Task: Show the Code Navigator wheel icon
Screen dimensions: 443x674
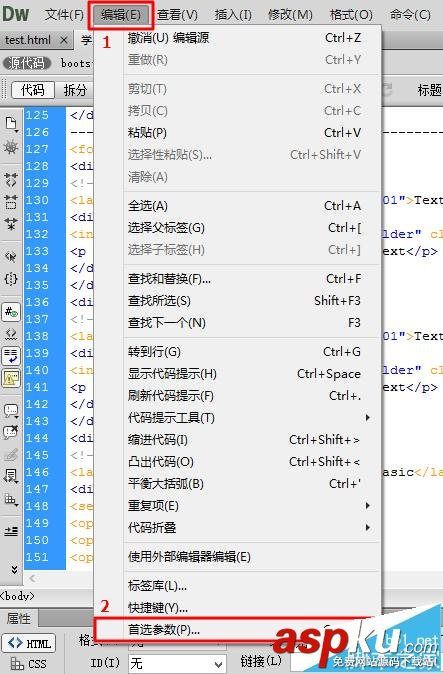Action: [x=11, y=147]
